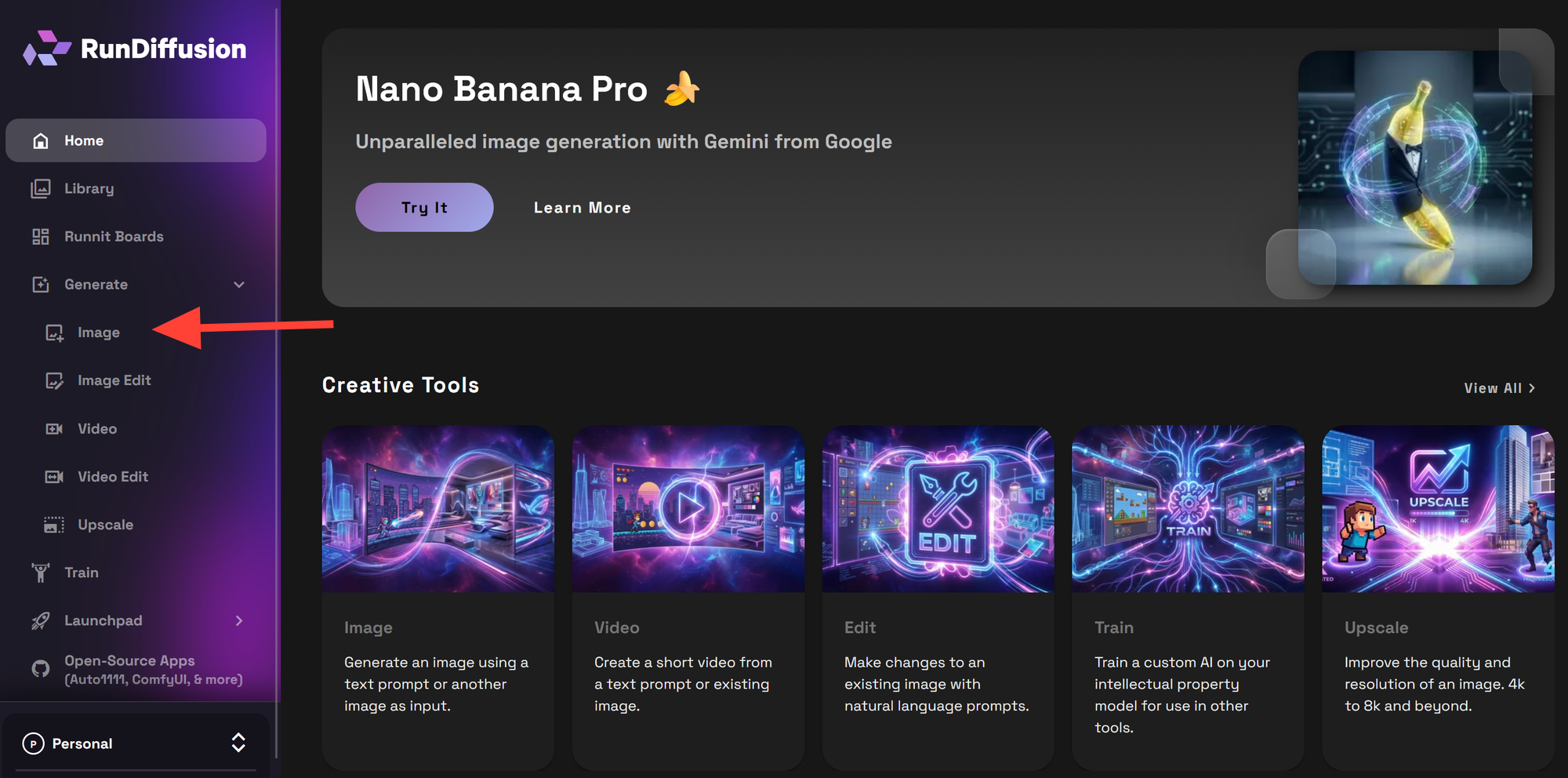Click the Learn More link

coord(583,208)
